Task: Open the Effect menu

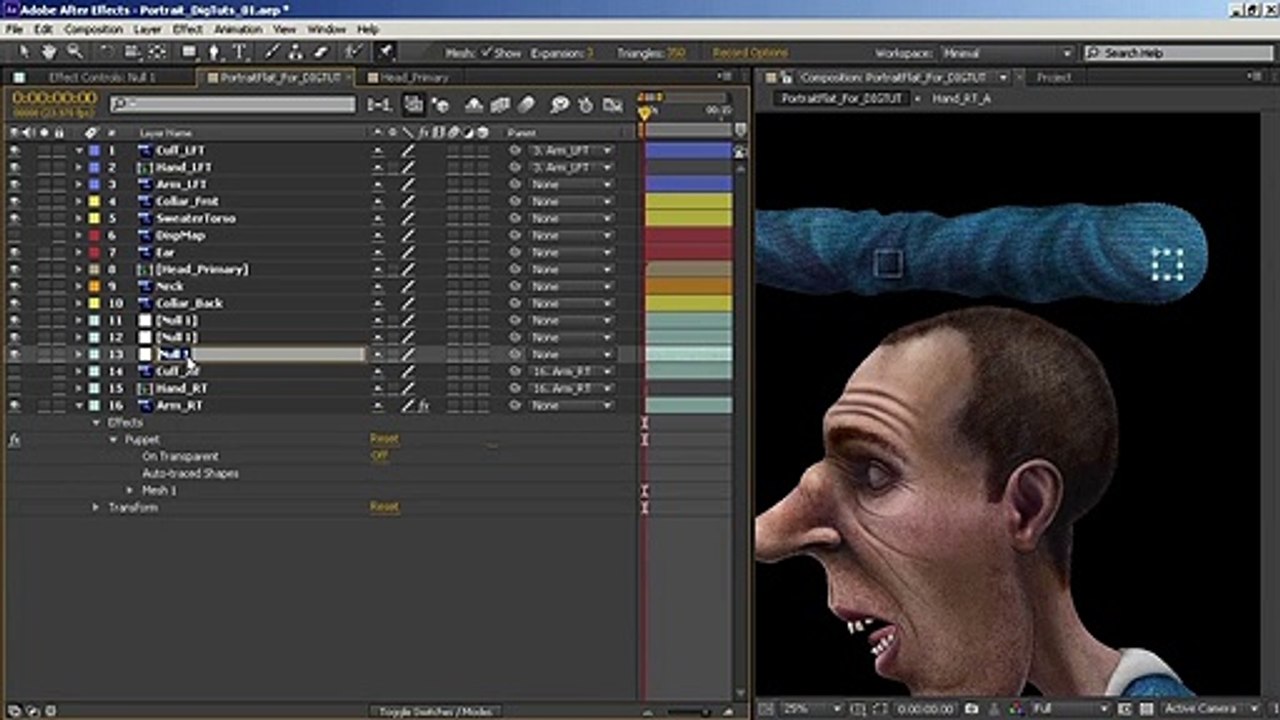Action: point(187,30)
